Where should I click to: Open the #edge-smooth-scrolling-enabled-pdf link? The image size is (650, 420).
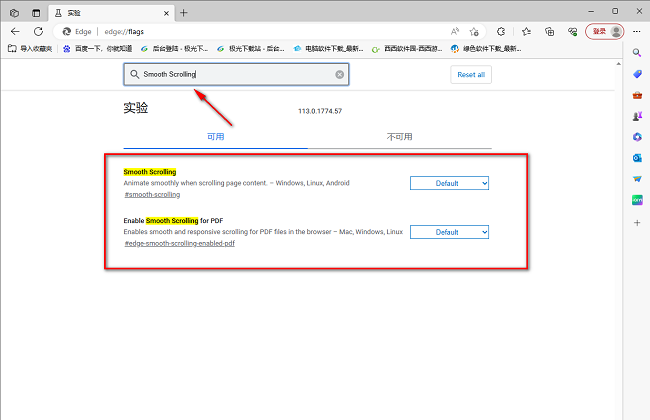179,243
